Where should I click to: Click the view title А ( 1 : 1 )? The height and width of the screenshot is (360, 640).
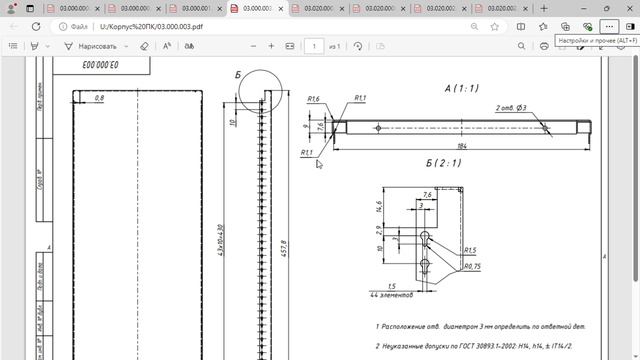click(462, 88)
